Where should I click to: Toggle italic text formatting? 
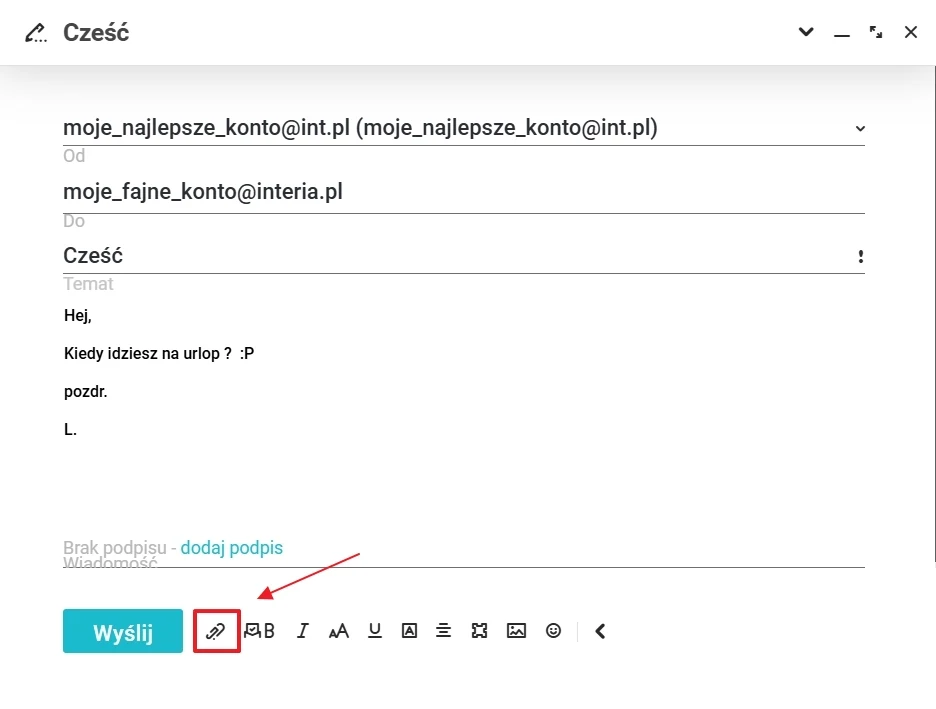pyautogui.click(x=303, y=631)
